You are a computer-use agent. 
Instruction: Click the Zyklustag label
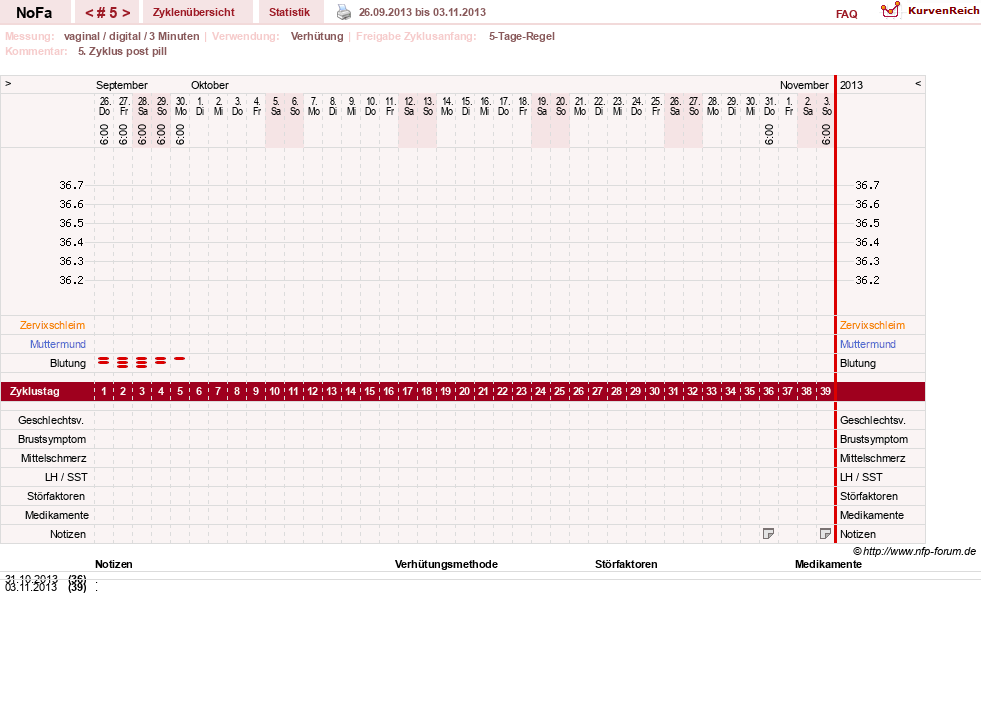[34, 391]
